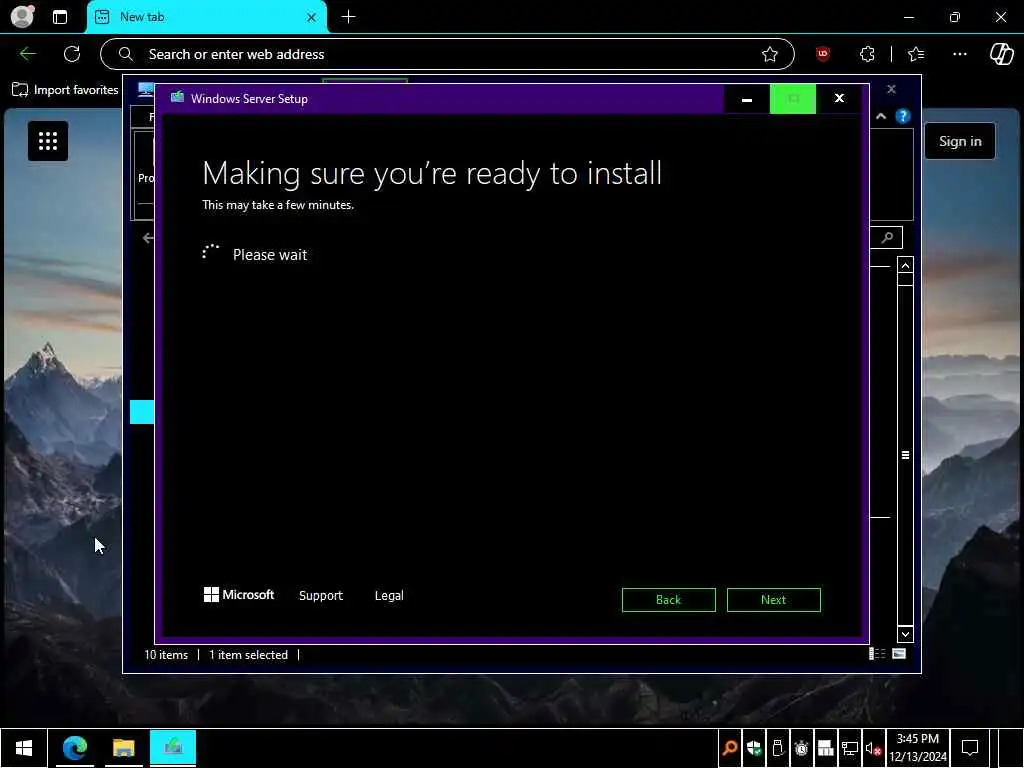Minimize the Windows Server Setup window

[x=746, y=99]
